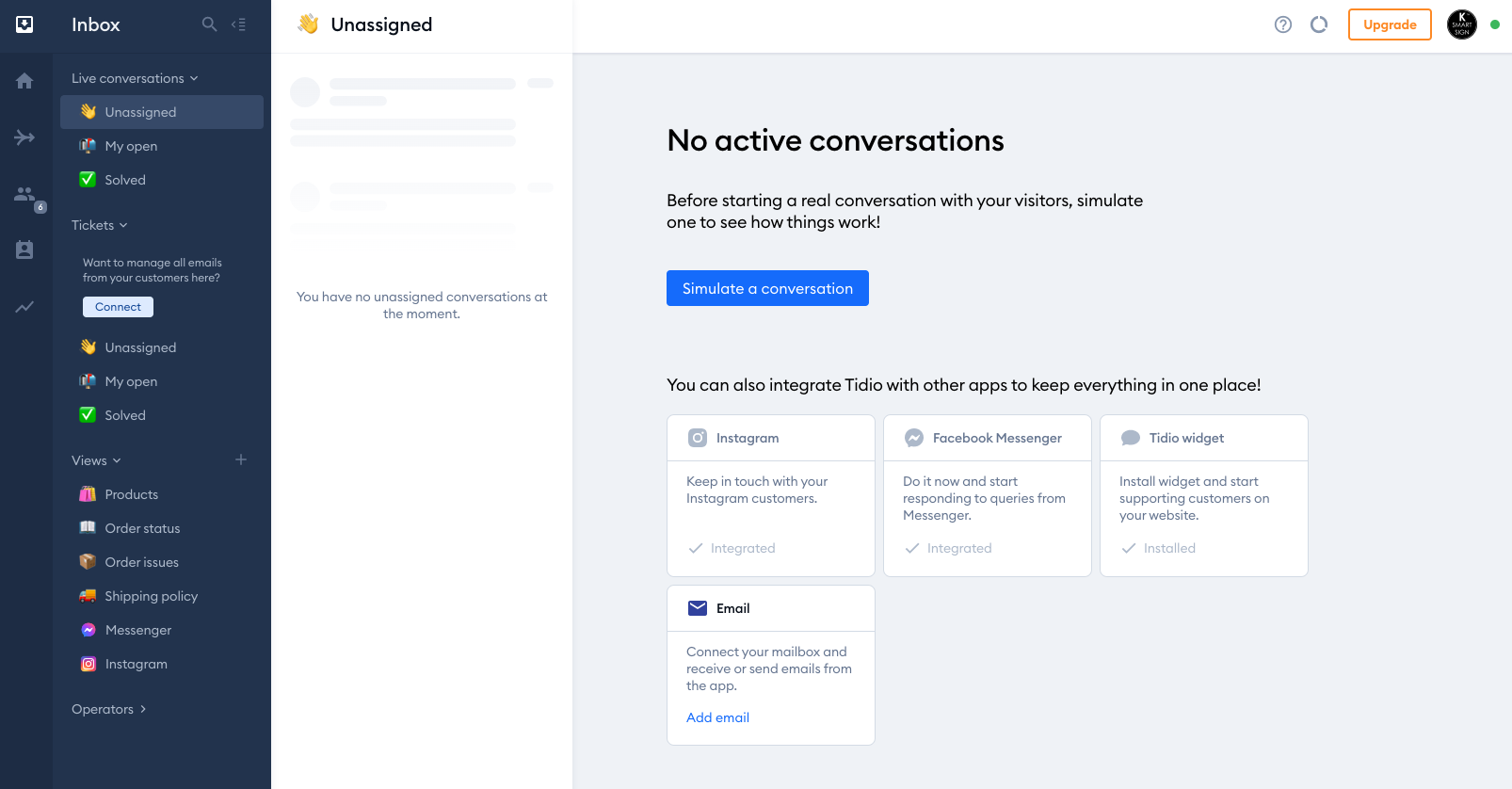Screen dimensions: 1512x789
Task: Click the search magnifier in Inbox header
Action: point(209,24)
